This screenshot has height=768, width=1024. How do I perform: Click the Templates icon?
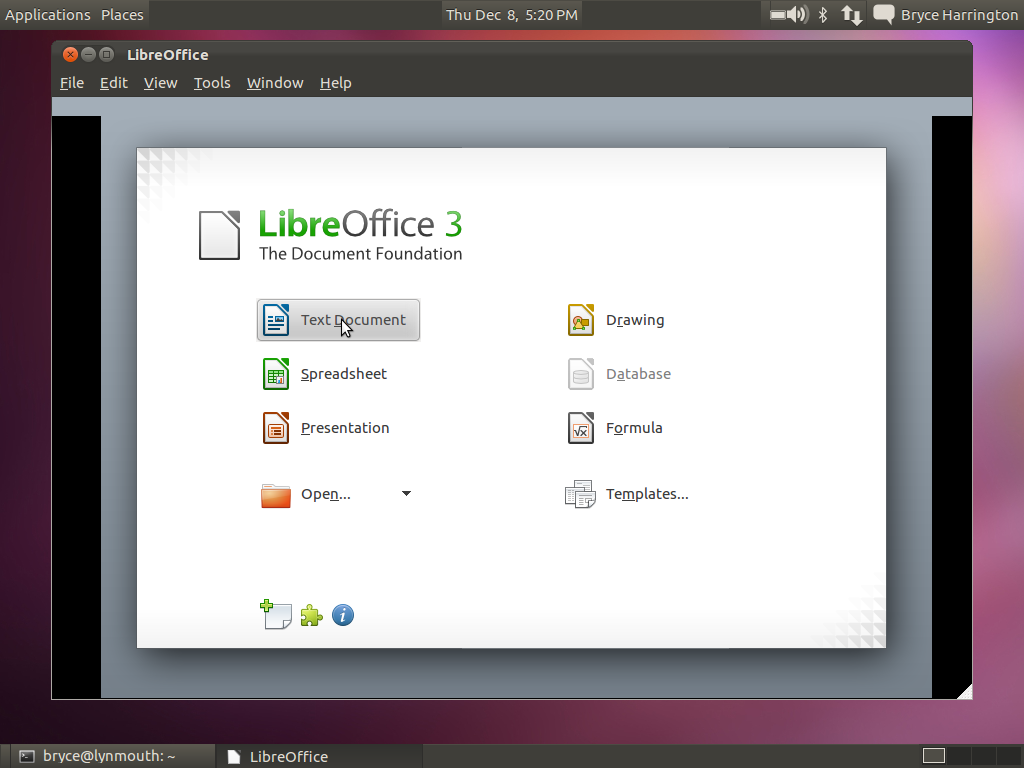click(x=580, y=494)
